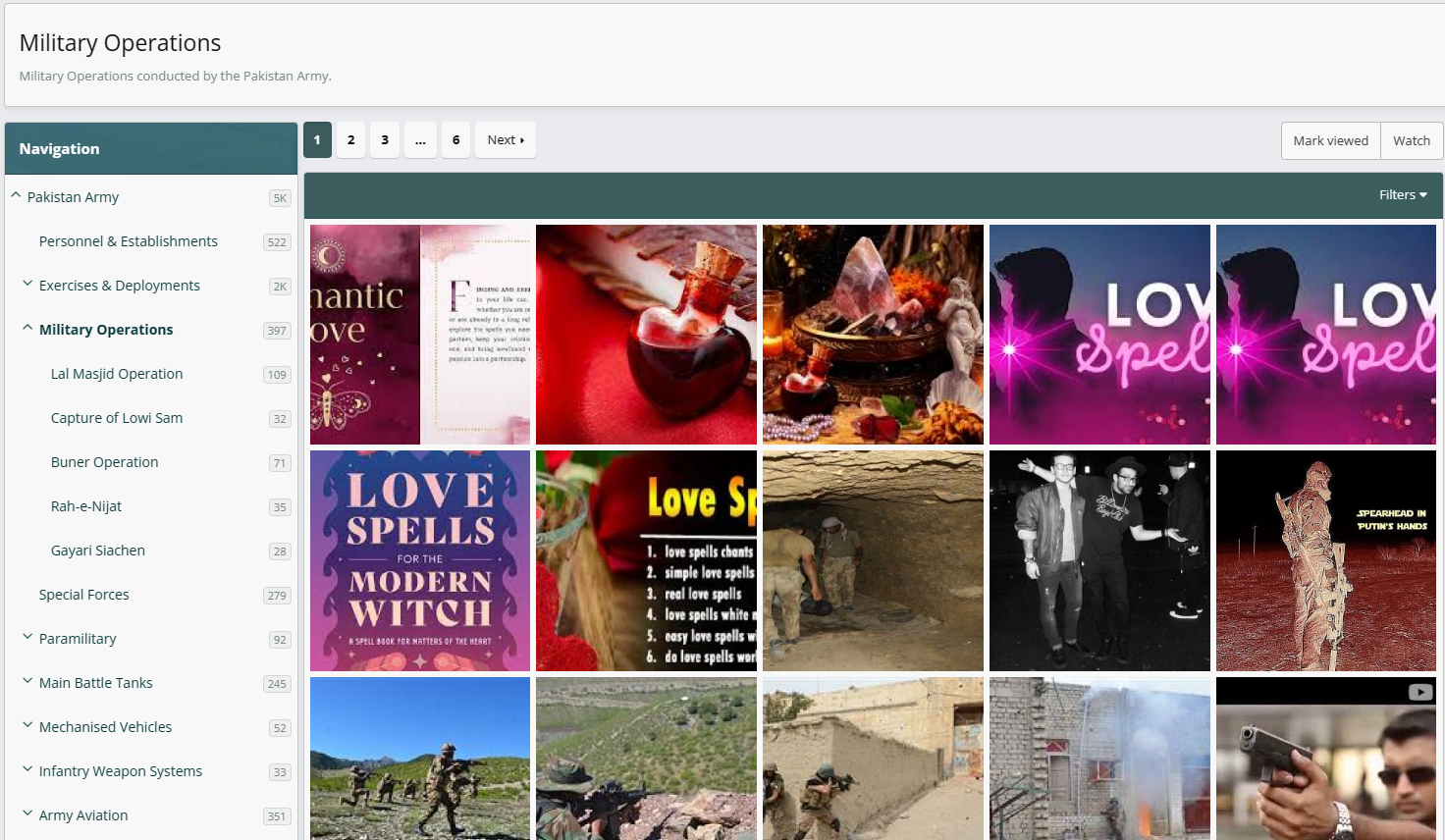Go to page 2
Image resolution: width=1445 pixels, height=840 pixels.
(x=350, y=140)
